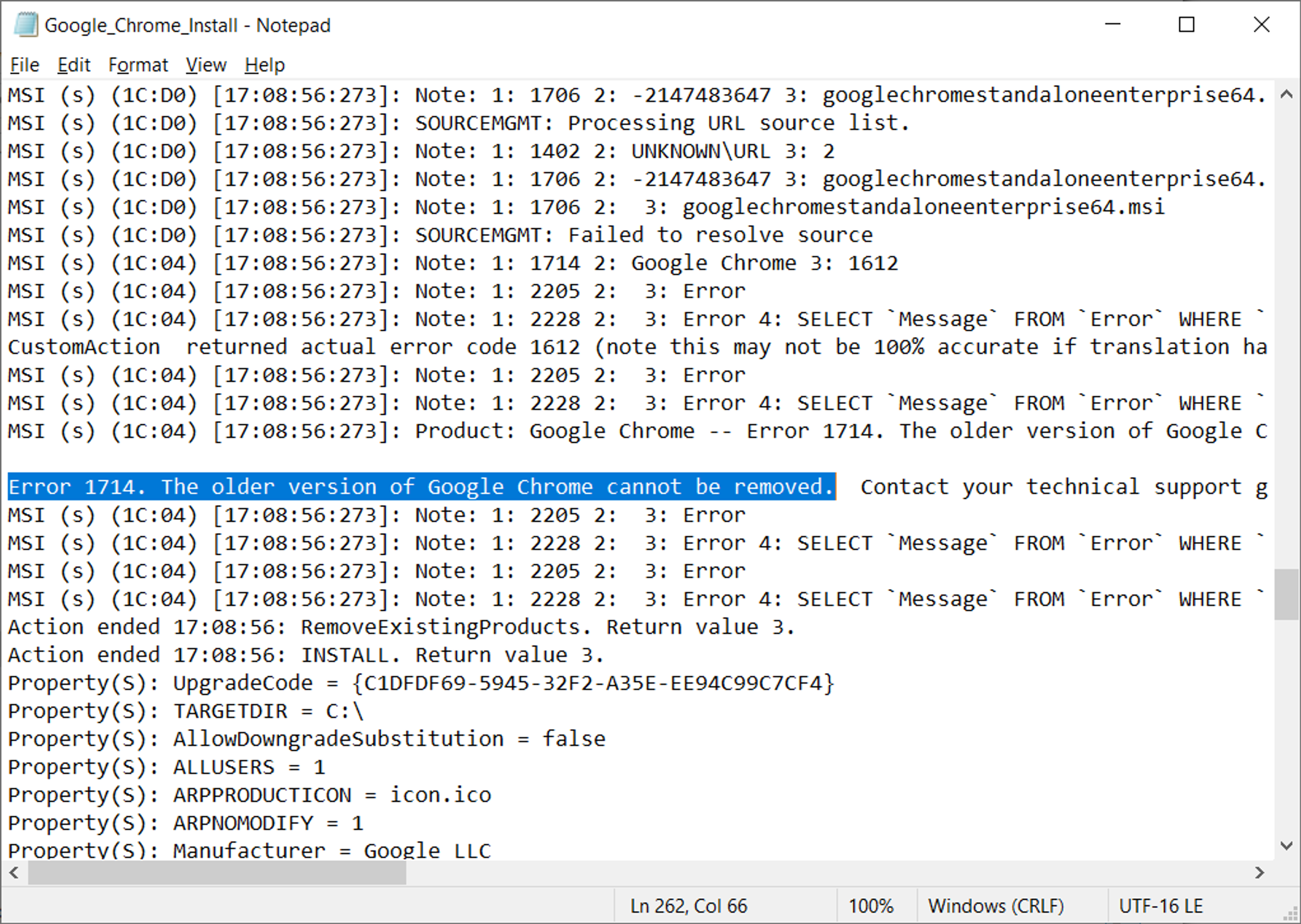Click the horizontal scrollbar left arrow
The height and width of the screenshot is (924, 1301).
pos(14,873)
